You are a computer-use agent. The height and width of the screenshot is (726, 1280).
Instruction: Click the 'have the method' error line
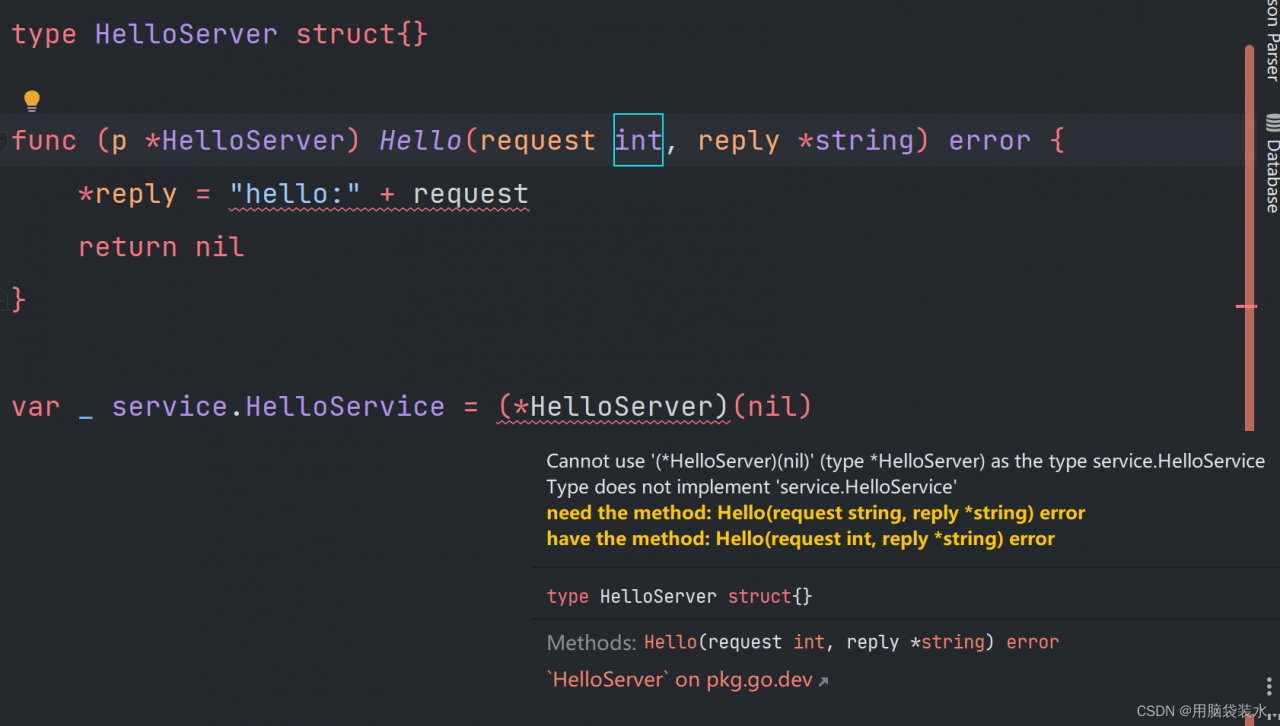click(801, 539)
